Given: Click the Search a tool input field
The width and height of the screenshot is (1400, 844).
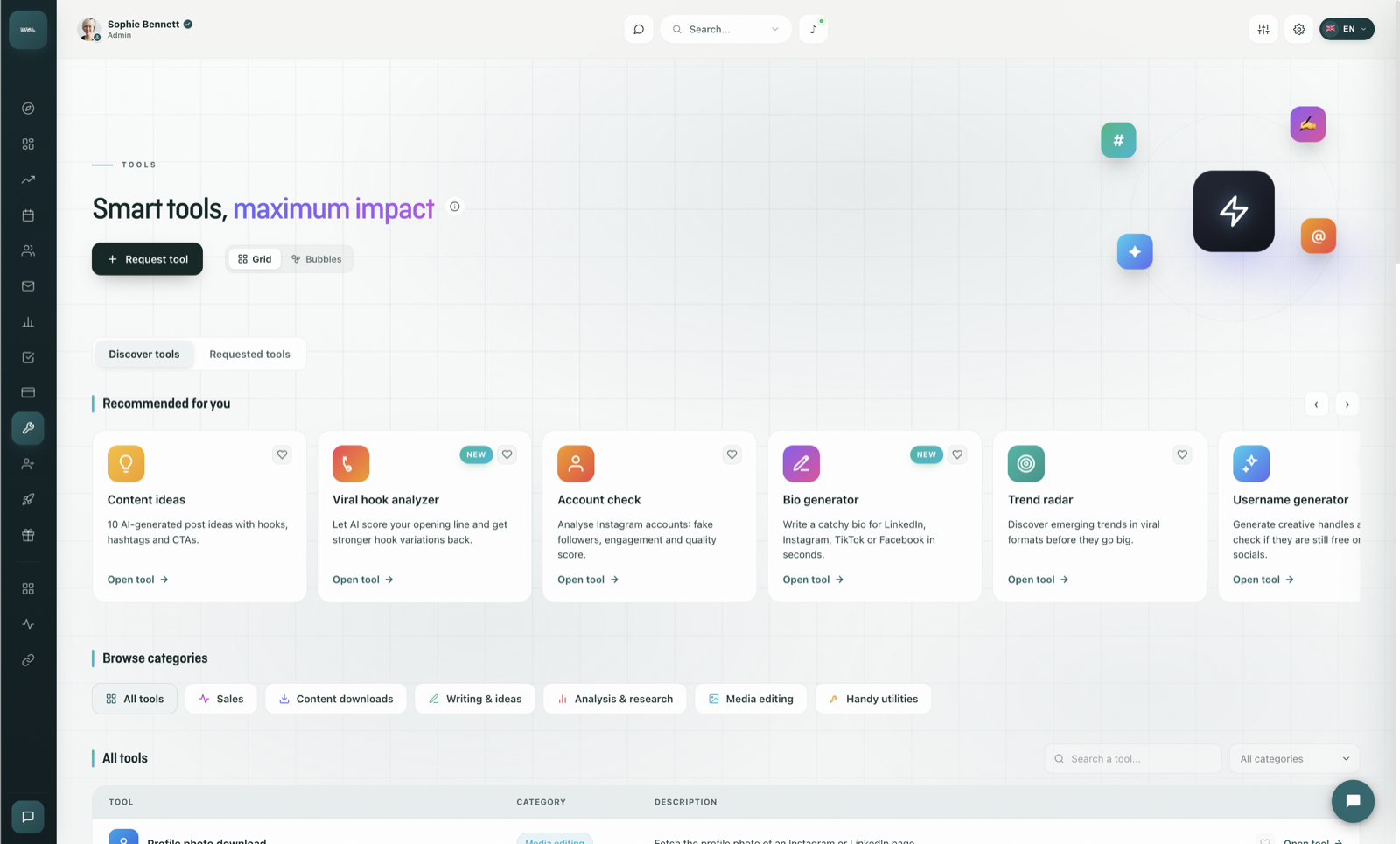Looking at the screenshot, I should 1132,759.
